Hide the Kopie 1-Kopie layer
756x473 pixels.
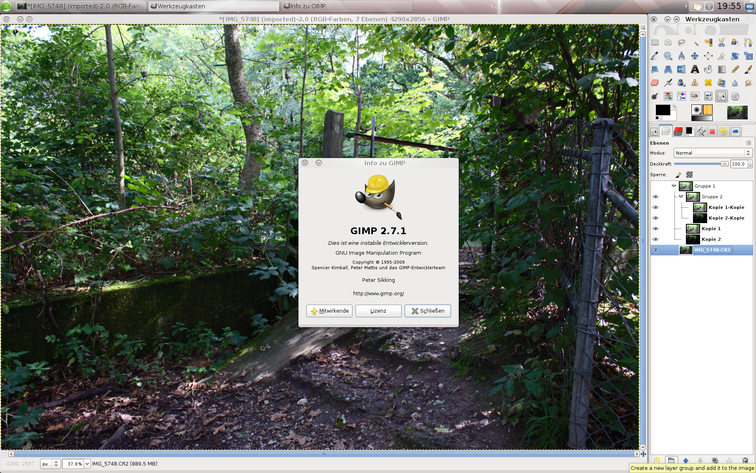tap(656, 207)
